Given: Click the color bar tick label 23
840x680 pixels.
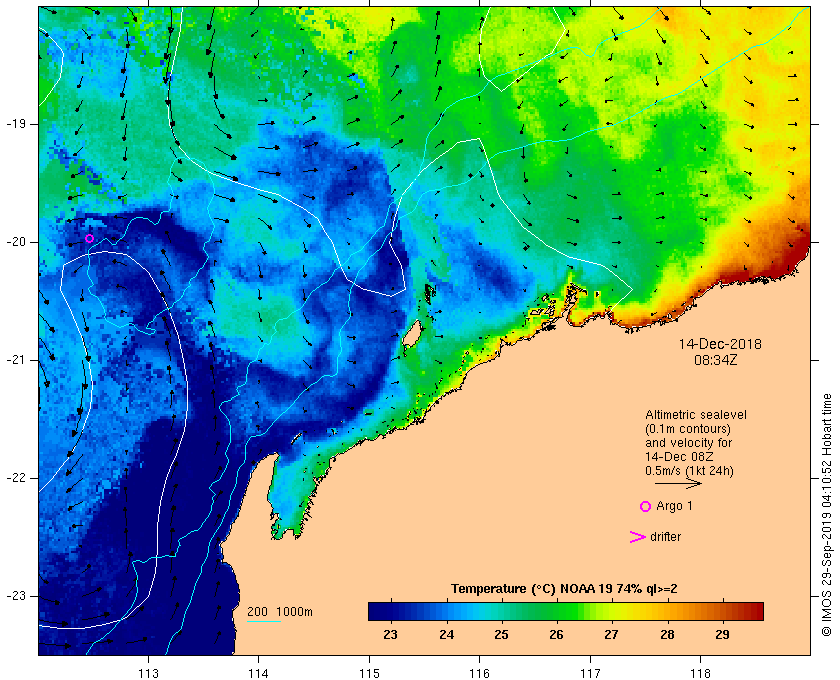Looking at the screenshot, I should [x=391, y=635].
